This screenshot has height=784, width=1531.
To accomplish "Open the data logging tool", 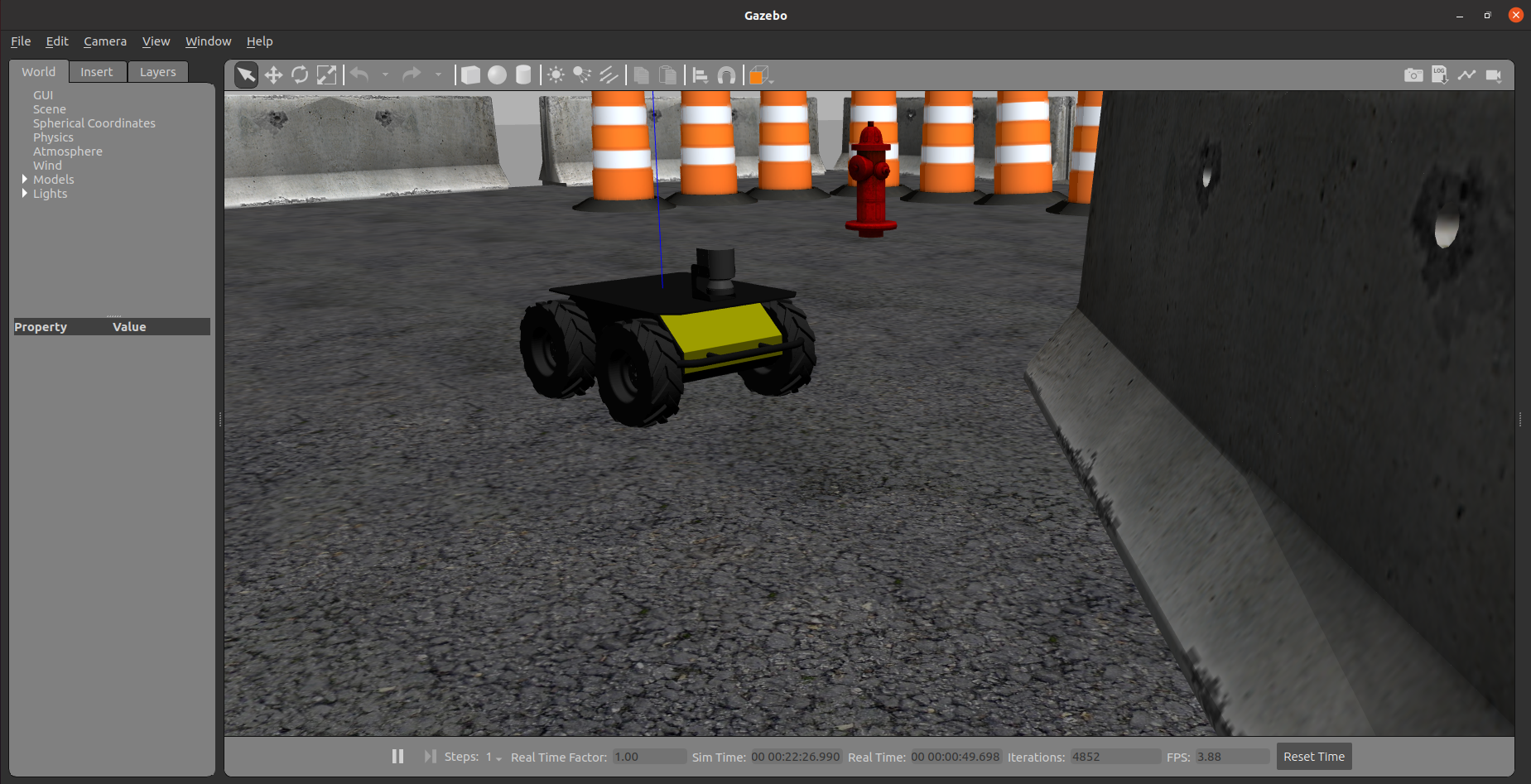I will click(x=1440, y=75).
